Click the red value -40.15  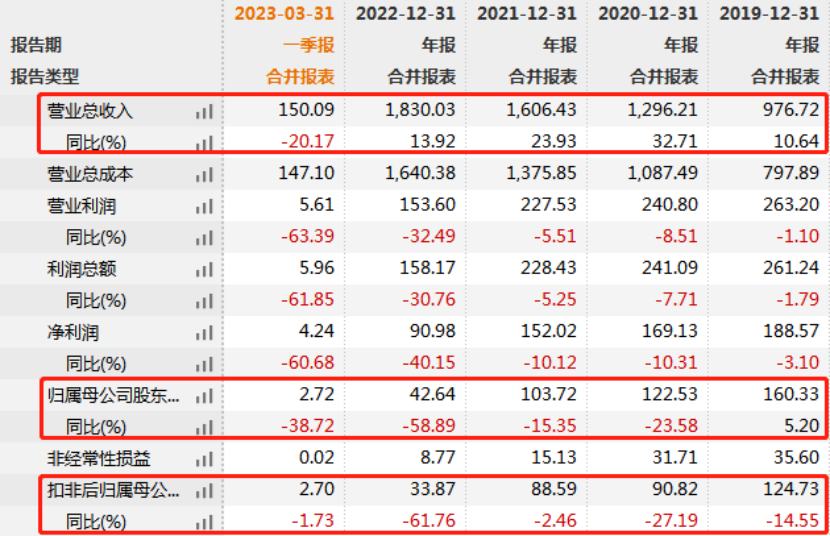(429, 362)
